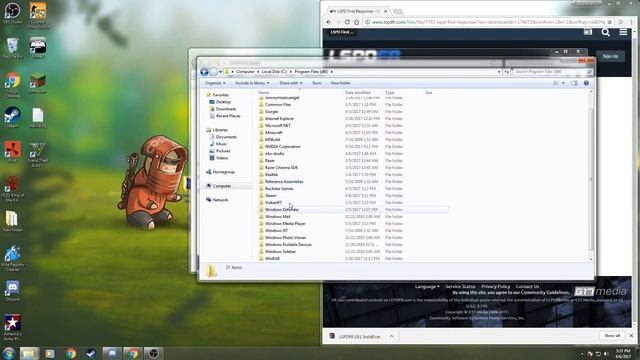Select Downloads under Favorites
This screenshot has width=640, height=360.
coord(226,109)
